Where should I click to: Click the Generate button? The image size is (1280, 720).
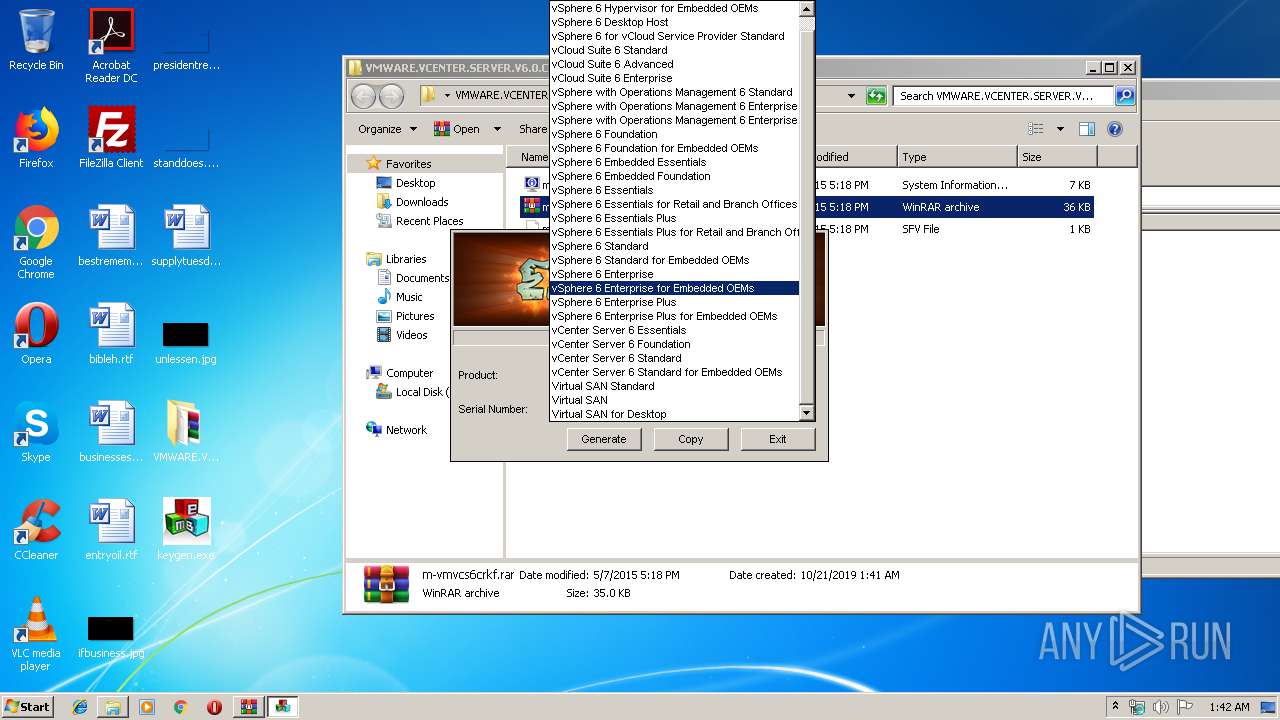(604, 439)
